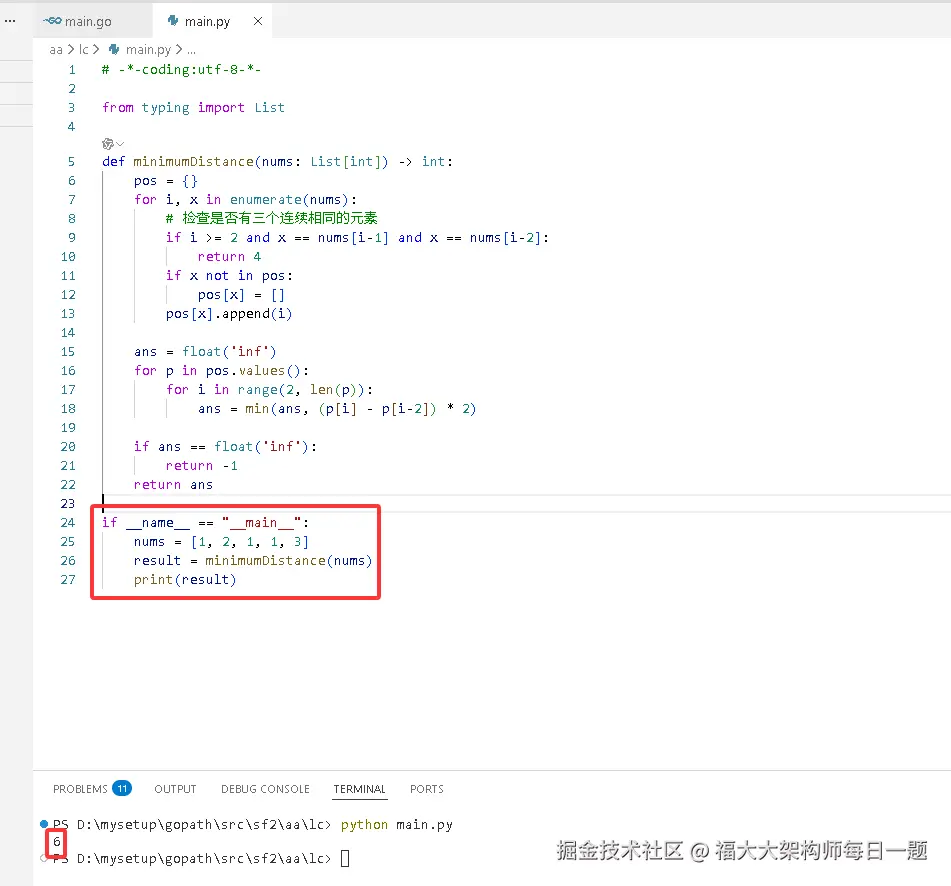Click the Chinese comment on line 8

point(271,218)
